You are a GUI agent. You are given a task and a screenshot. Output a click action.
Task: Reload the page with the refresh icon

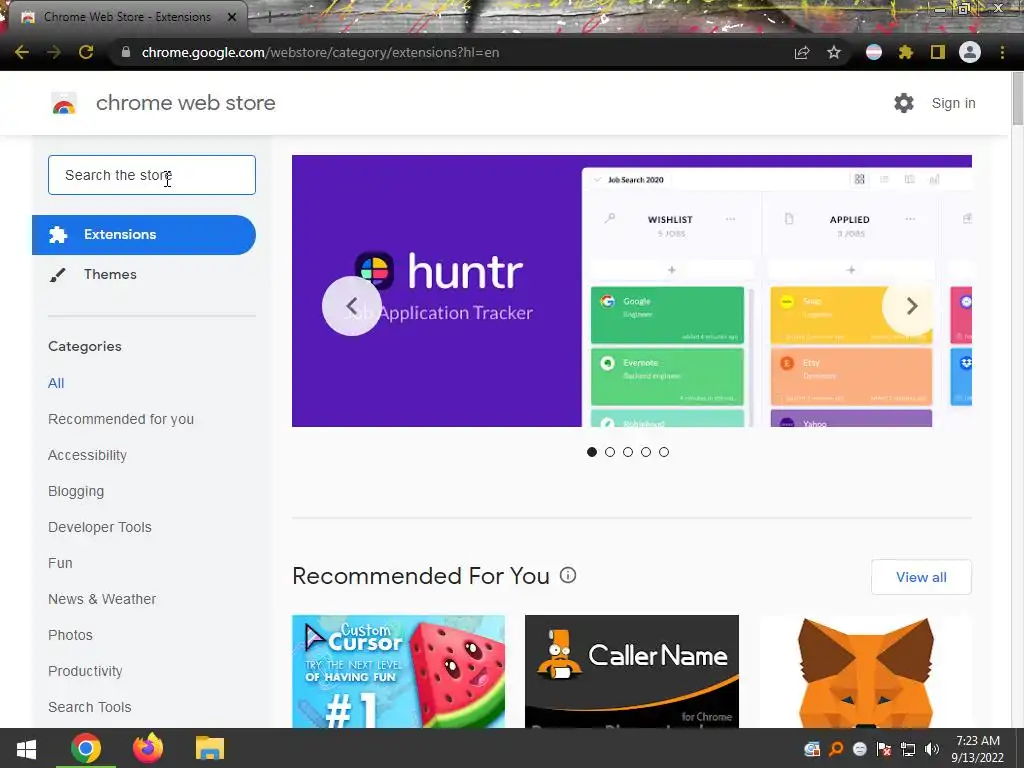pos(86,52)
